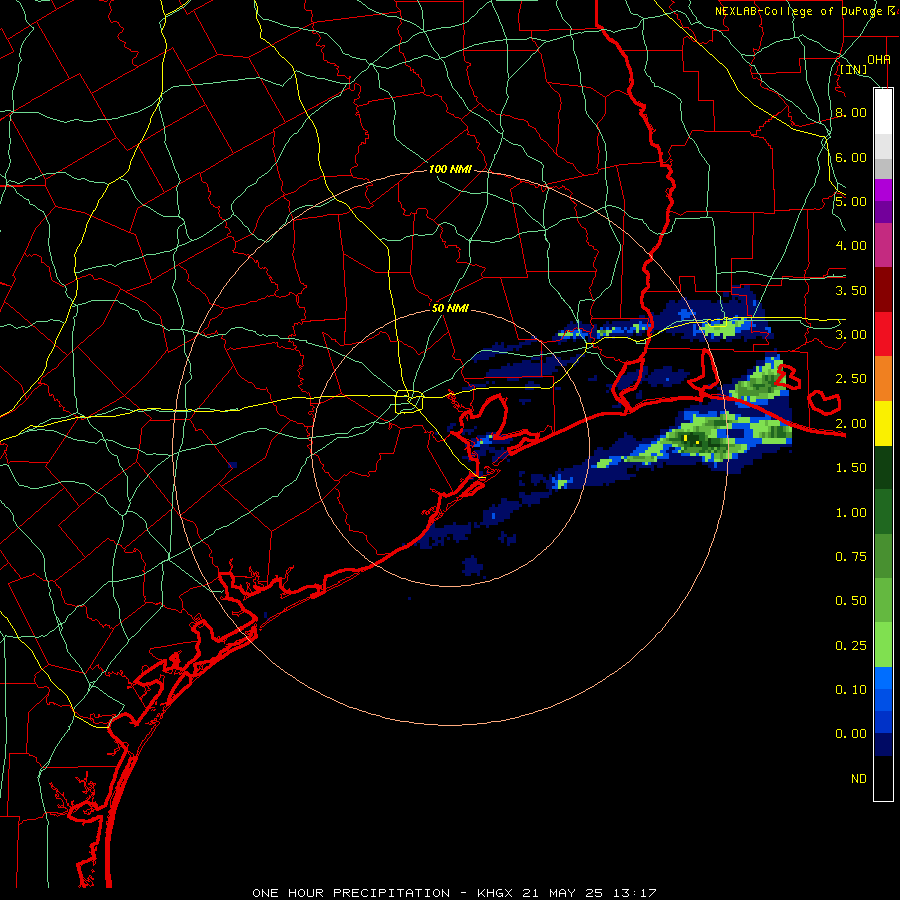Click the NEXLAB-College of DuPage credit text
900x900 pixels.
click(x=800, y=11)
